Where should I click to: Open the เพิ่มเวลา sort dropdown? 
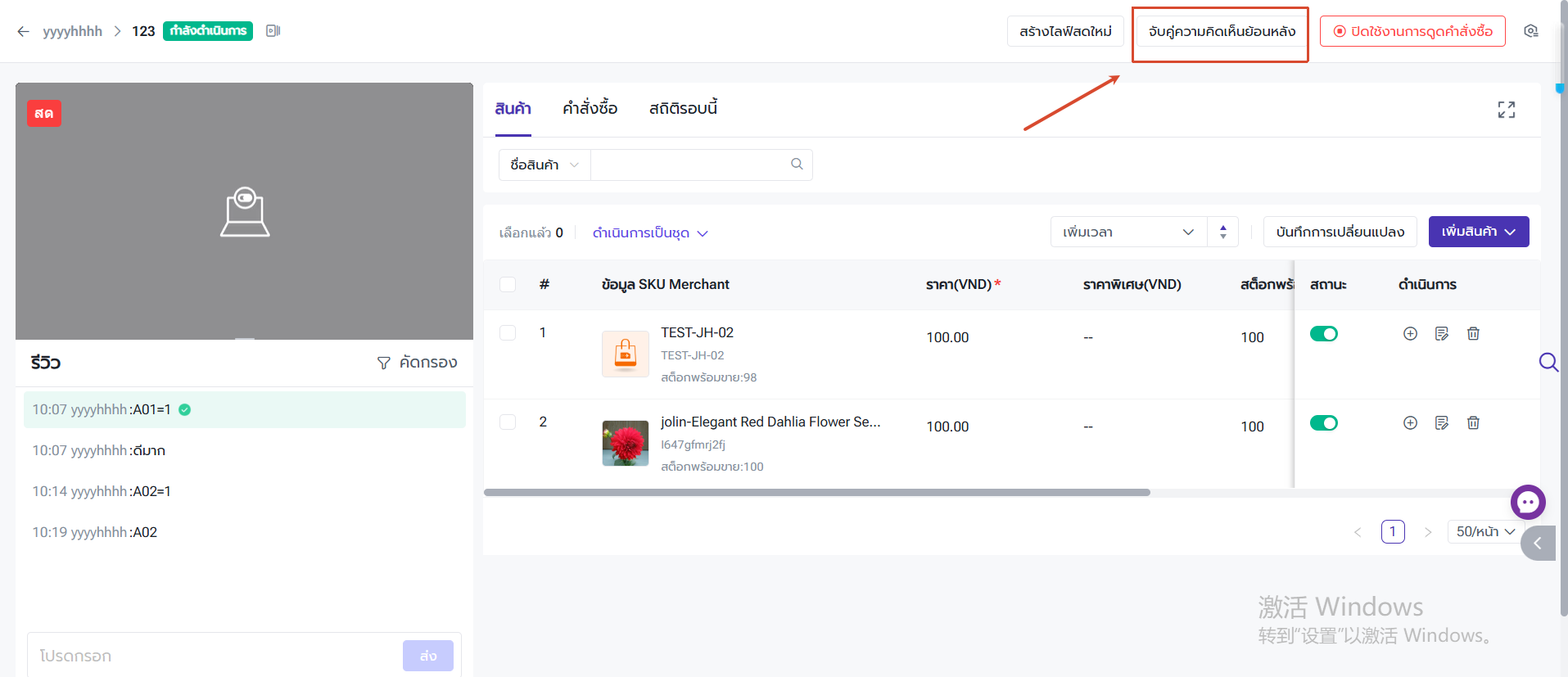(1129, 232)
